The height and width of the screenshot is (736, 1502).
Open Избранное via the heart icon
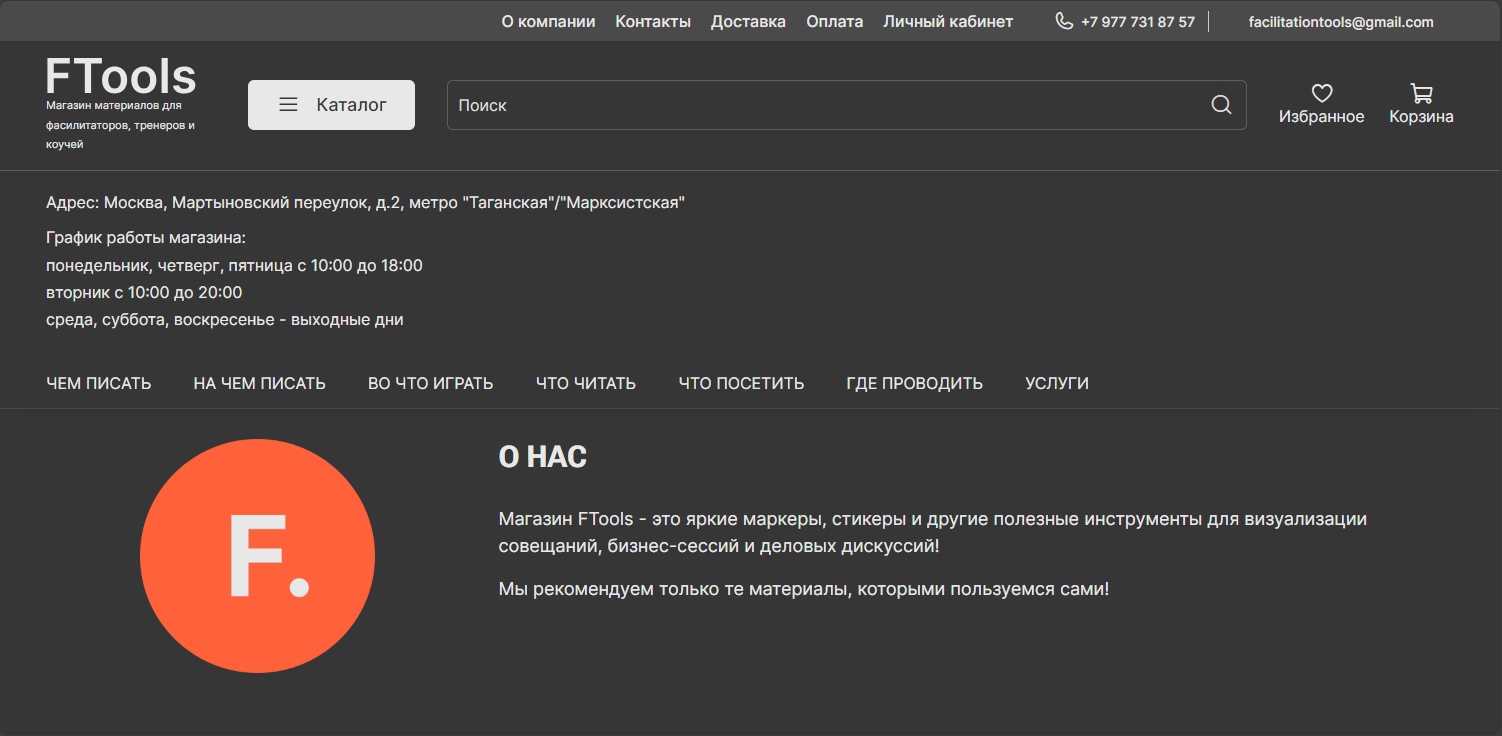pos(1322,93)
